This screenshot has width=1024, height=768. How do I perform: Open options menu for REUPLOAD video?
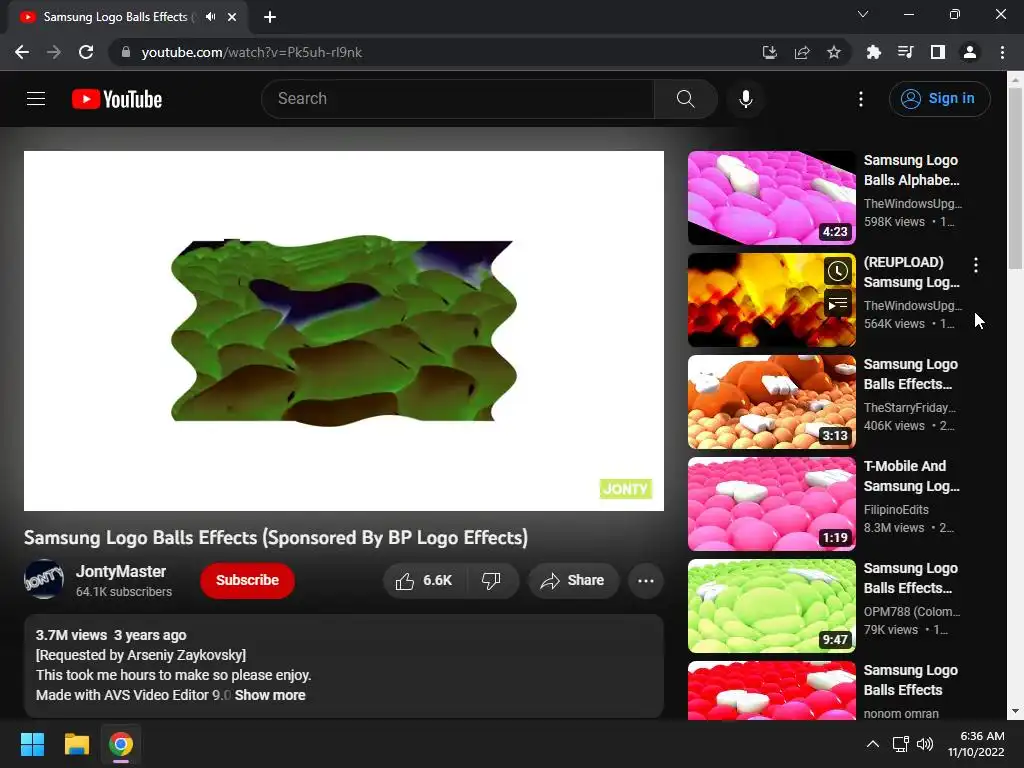[x=976, y=264]
